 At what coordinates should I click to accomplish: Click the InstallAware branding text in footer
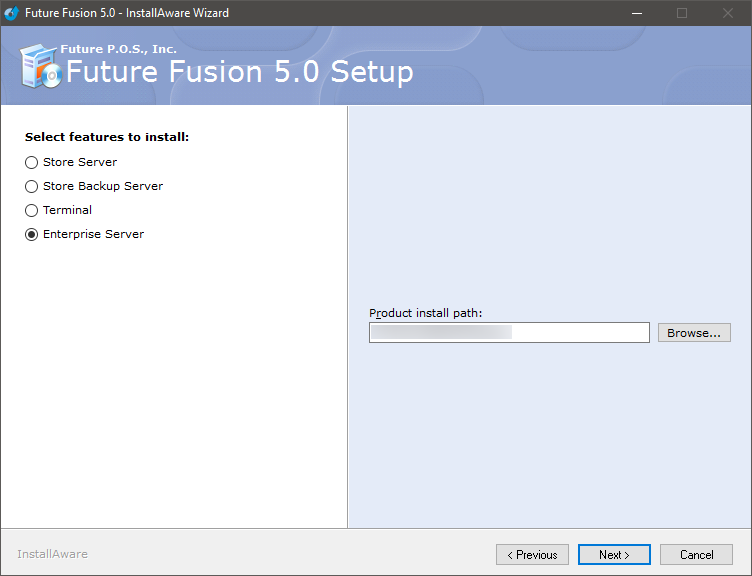tap(52, 554)
